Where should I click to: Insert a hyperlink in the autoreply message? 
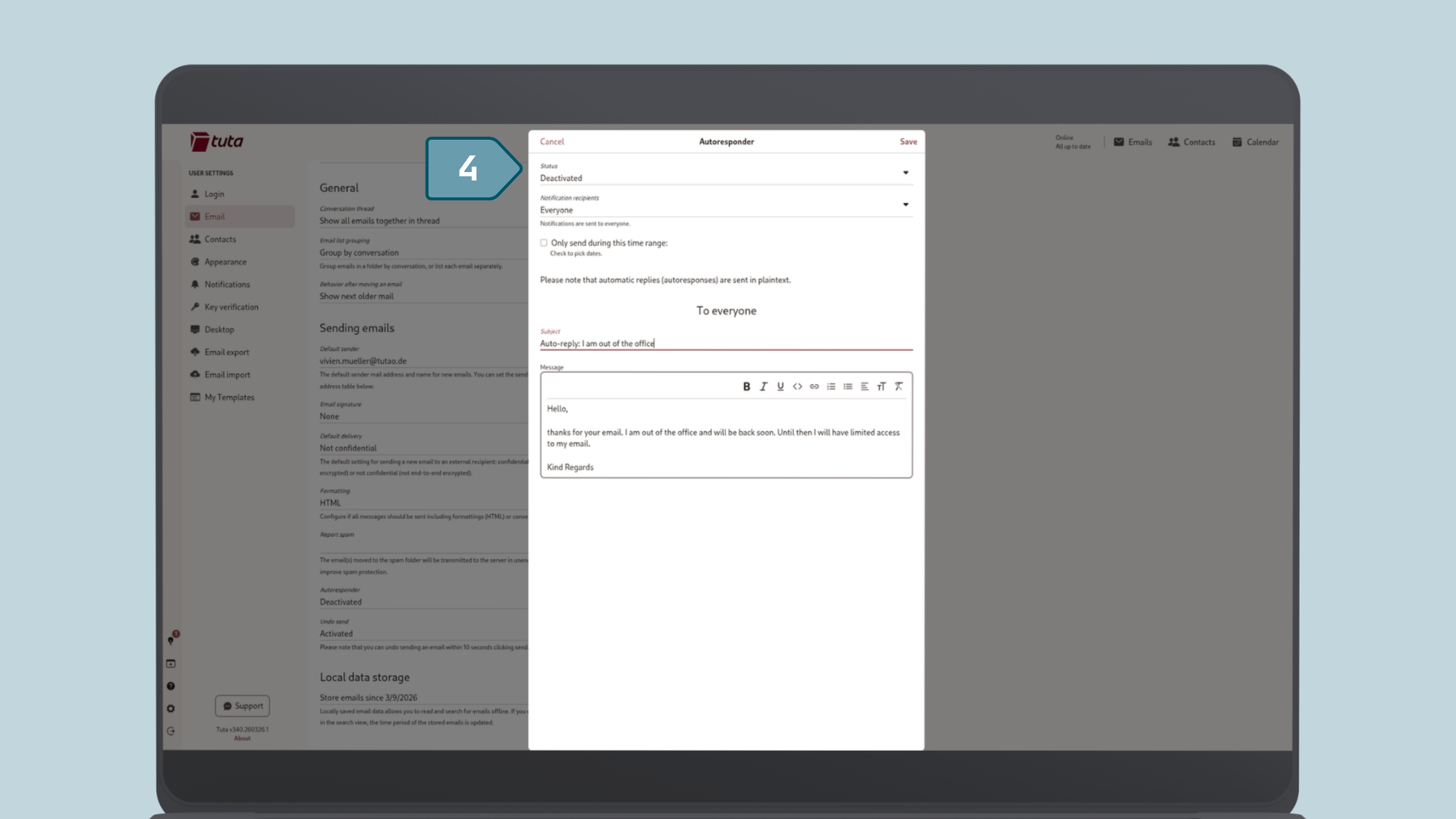pos(813,386)
